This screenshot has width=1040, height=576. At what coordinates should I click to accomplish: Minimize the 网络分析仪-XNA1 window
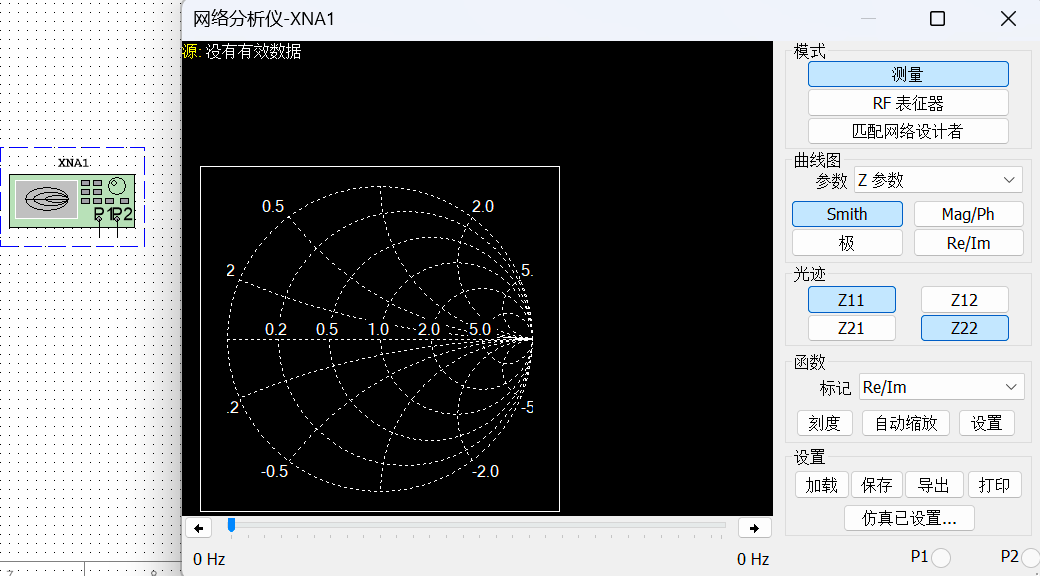[x=868, y=19]
